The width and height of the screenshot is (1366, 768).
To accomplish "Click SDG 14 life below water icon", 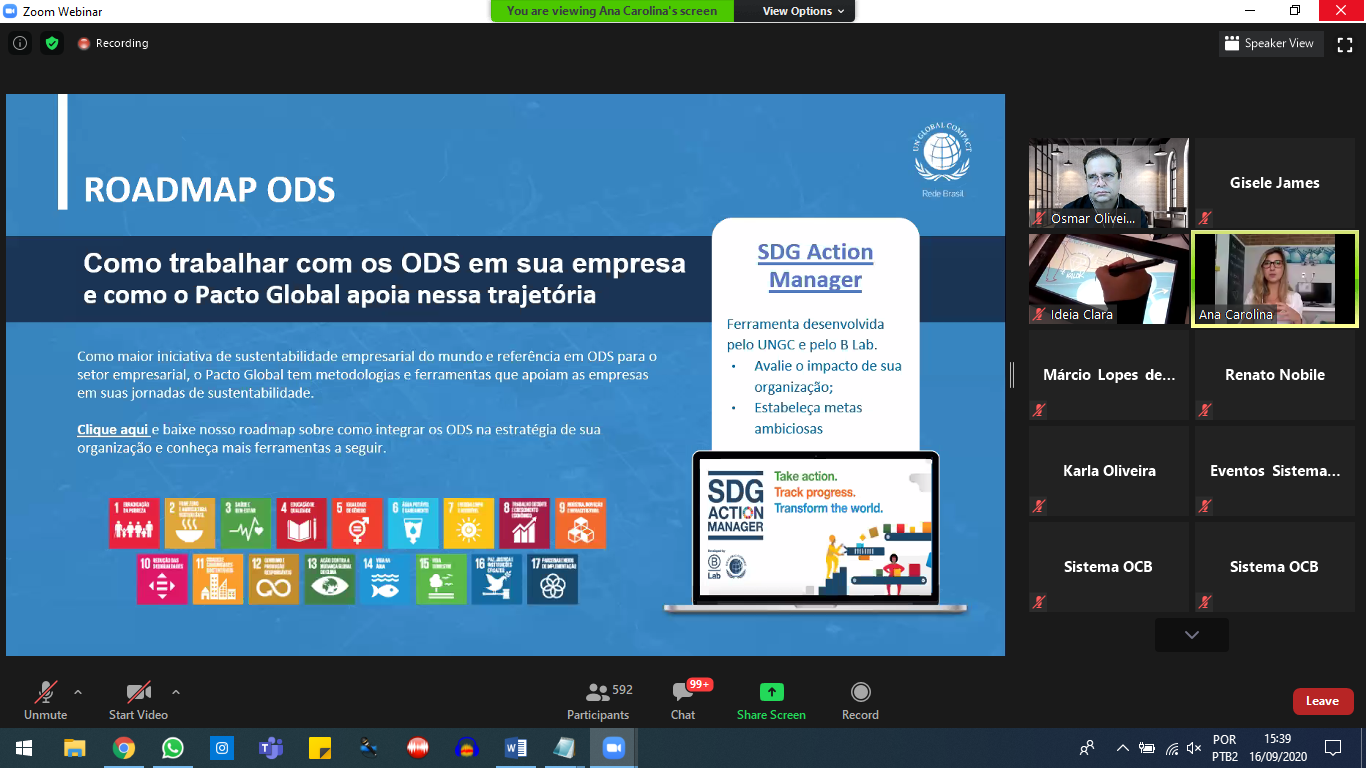I will pyautogui.click(x=385, y=579).
